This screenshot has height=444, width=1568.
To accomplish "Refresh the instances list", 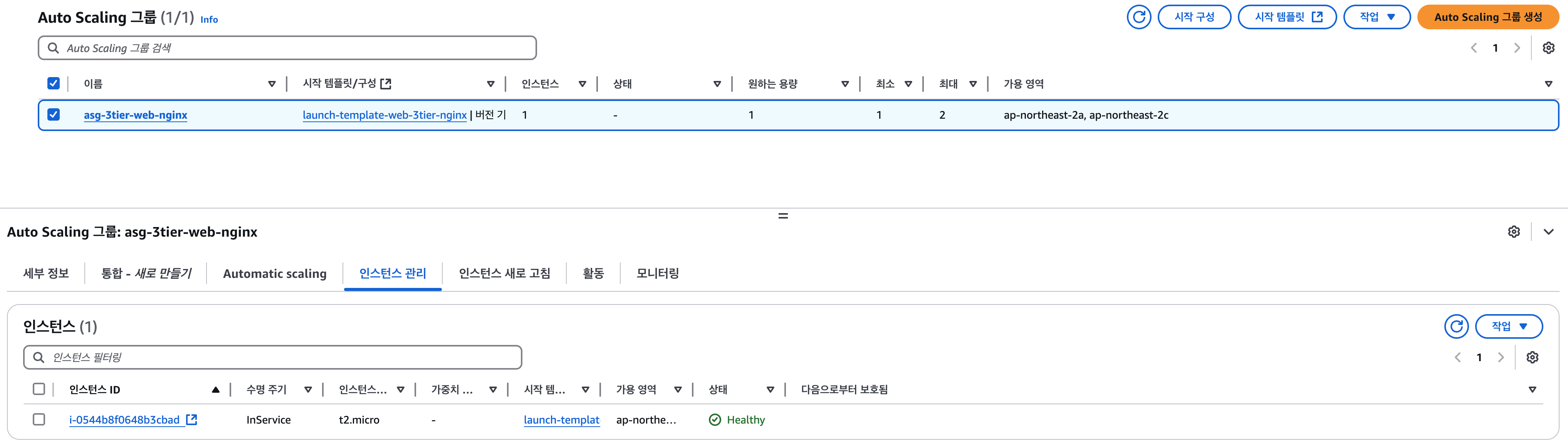I will 1456,326.
